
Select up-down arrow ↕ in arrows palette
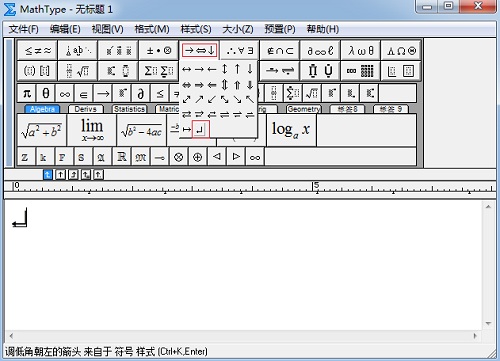[225, 69]
